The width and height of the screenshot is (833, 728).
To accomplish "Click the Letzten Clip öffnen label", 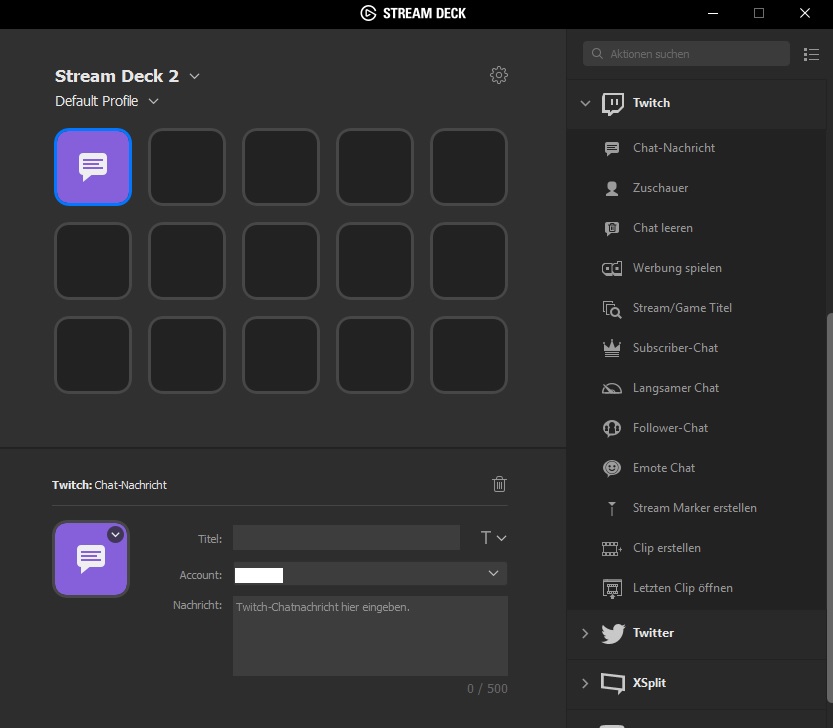I will tap(683, 588).
